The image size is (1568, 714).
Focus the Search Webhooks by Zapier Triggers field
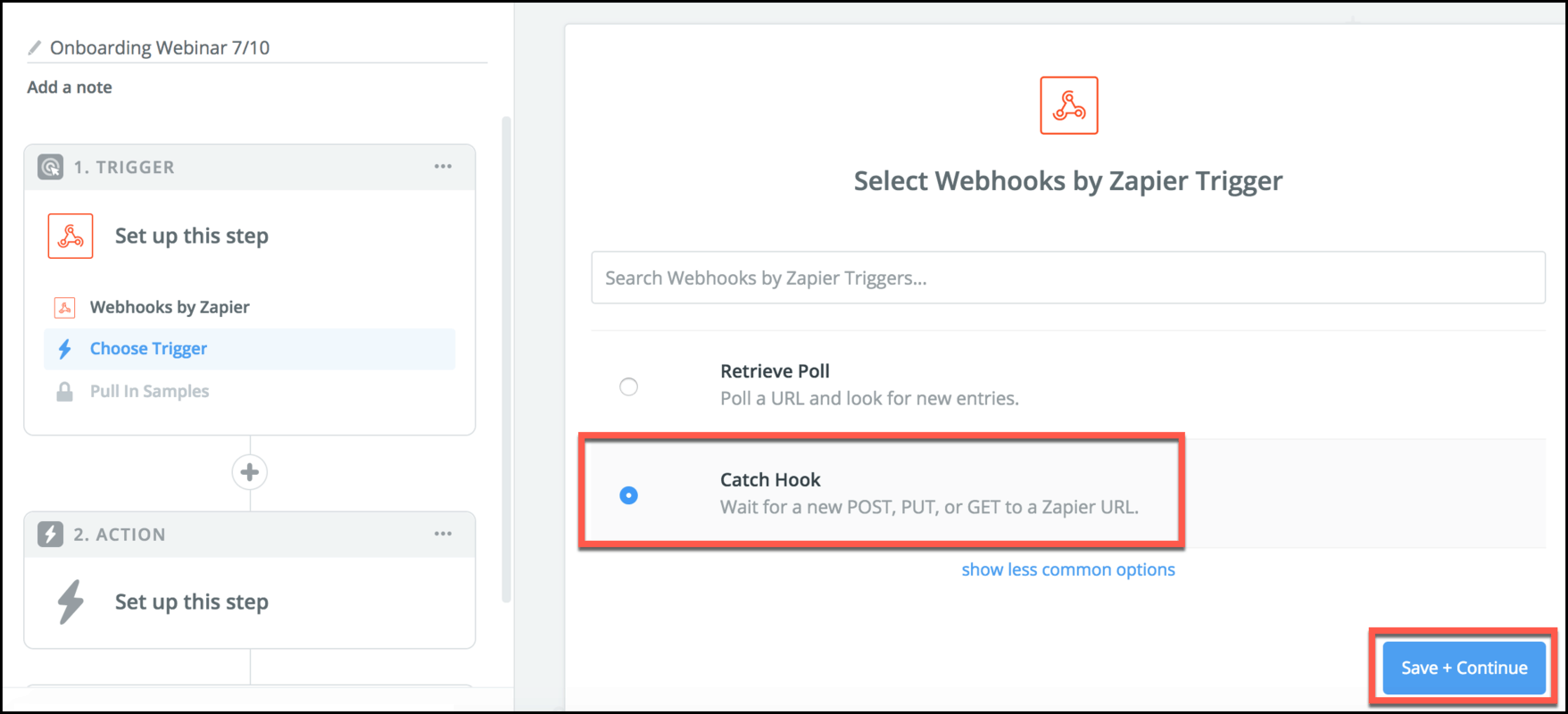tap(1068, 278)
